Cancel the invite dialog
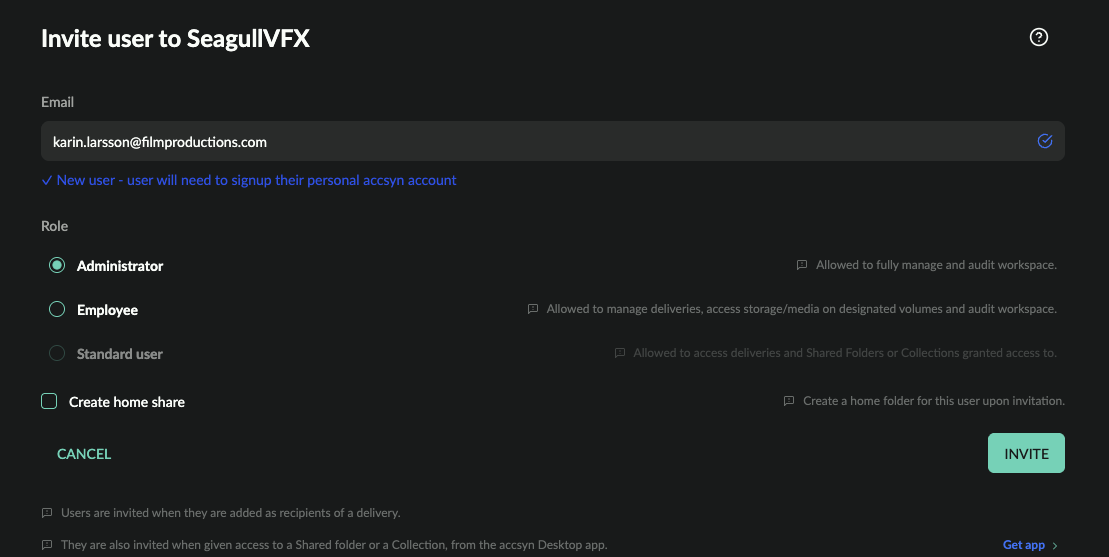The width and height of the screenshot is (1109, 557). point(84,454)
